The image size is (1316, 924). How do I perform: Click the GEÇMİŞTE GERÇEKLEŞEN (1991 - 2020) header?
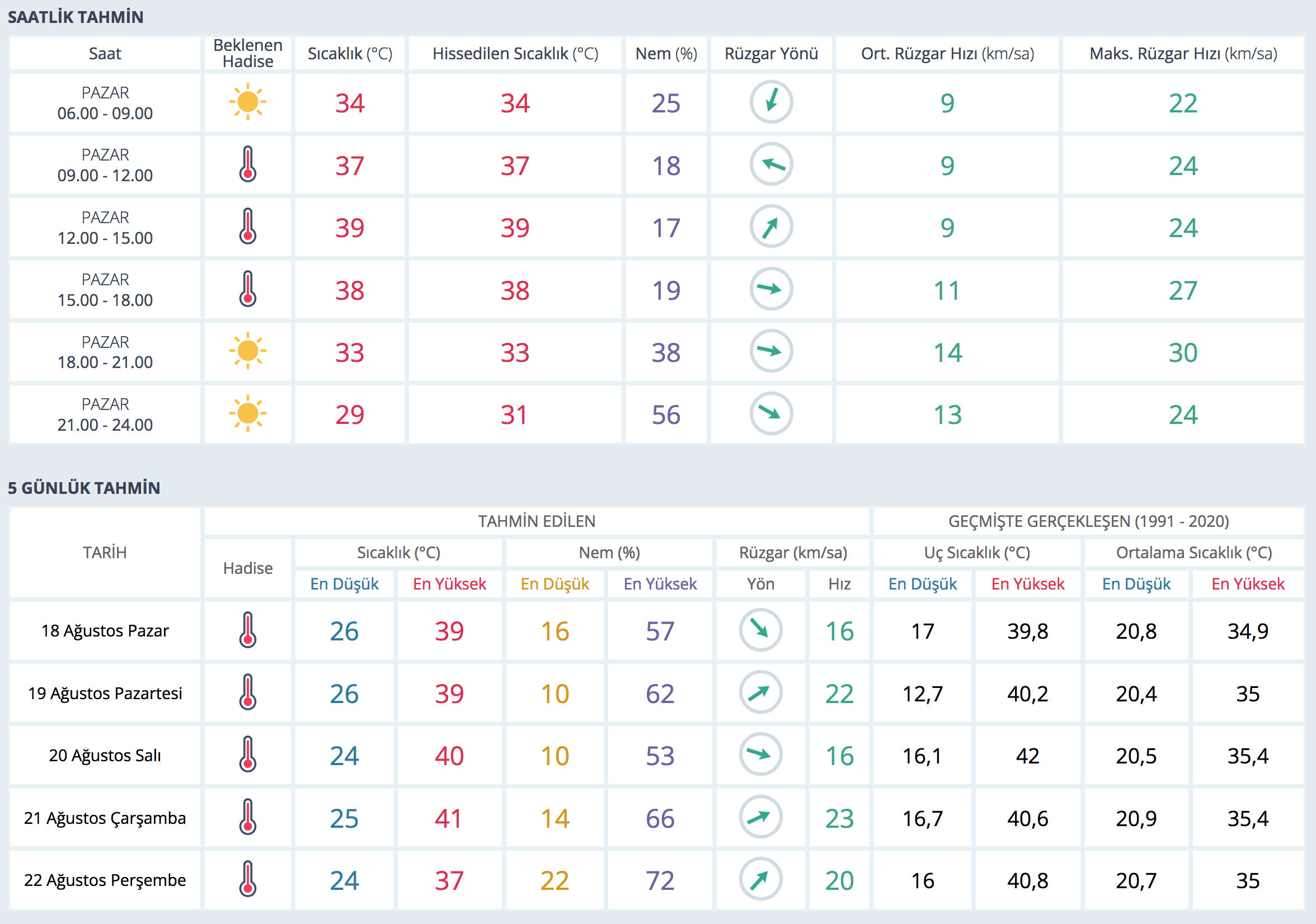[1088, 521]
